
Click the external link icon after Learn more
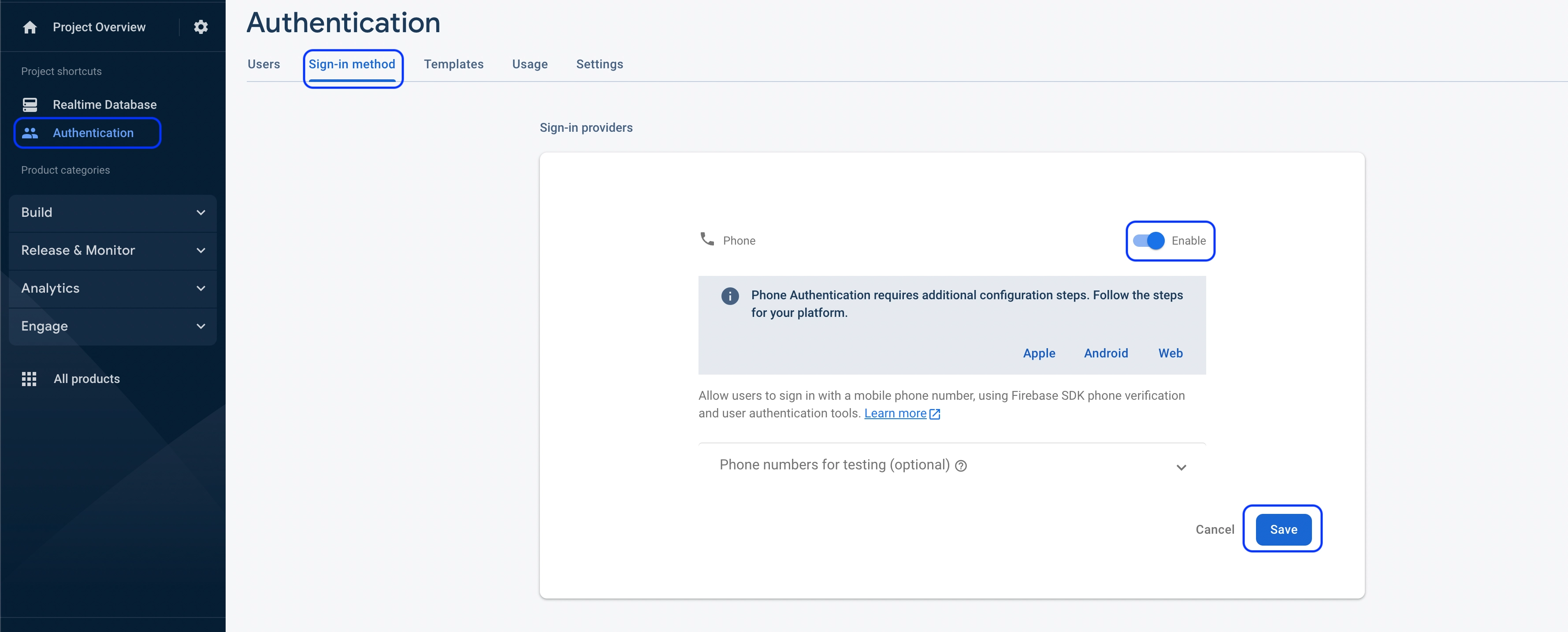point(935,414)
